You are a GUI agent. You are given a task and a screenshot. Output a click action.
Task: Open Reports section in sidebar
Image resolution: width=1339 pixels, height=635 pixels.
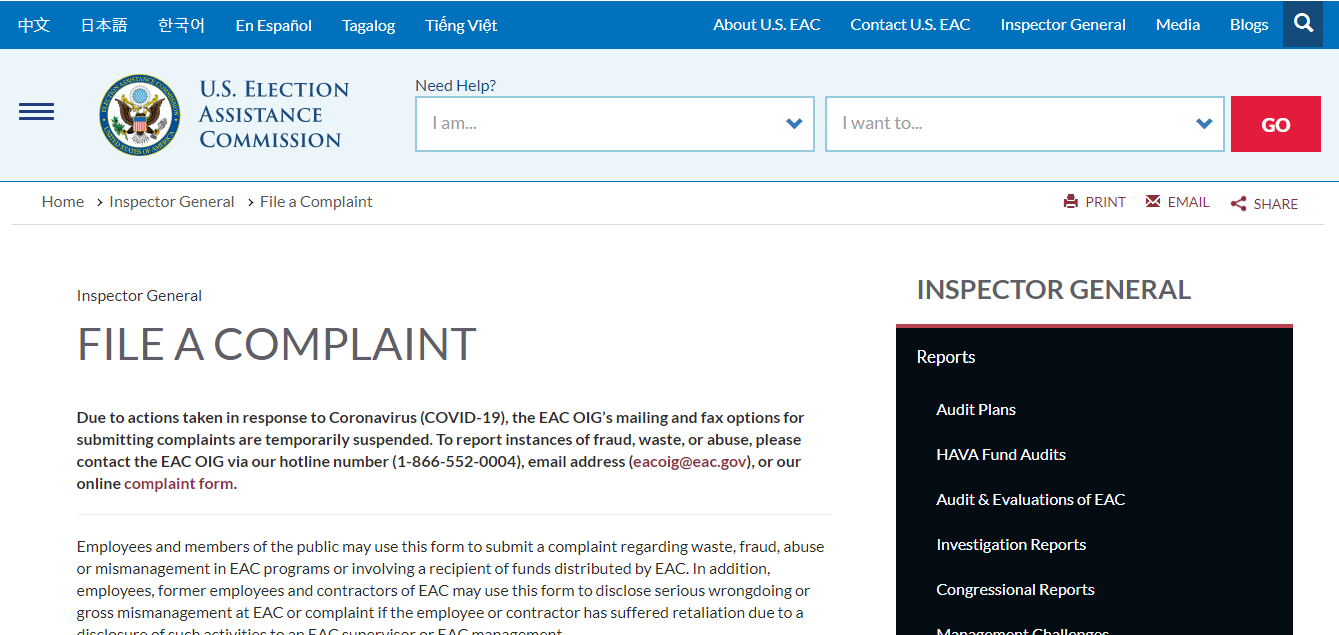945,357
